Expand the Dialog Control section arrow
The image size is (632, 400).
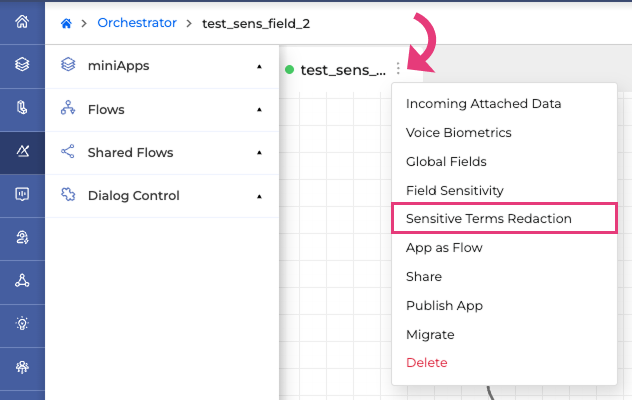(259, 196)
